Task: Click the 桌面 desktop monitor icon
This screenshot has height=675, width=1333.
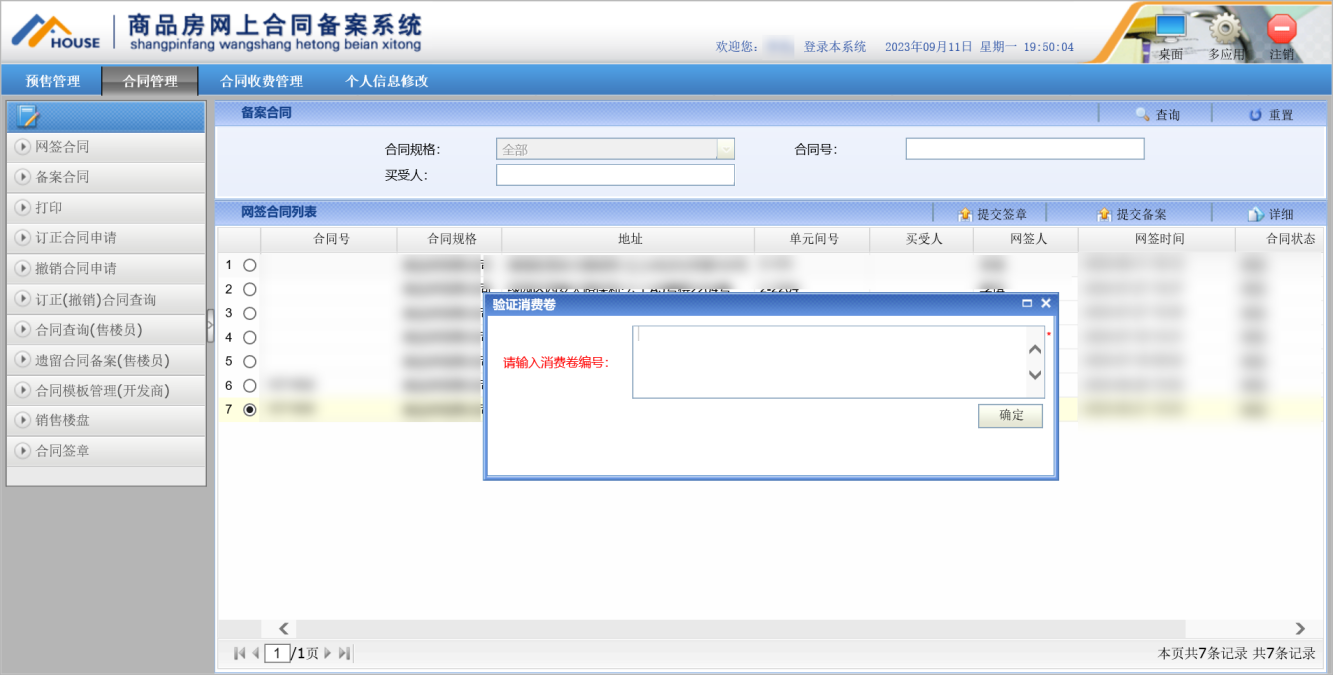Action: tap(1170, 28)
